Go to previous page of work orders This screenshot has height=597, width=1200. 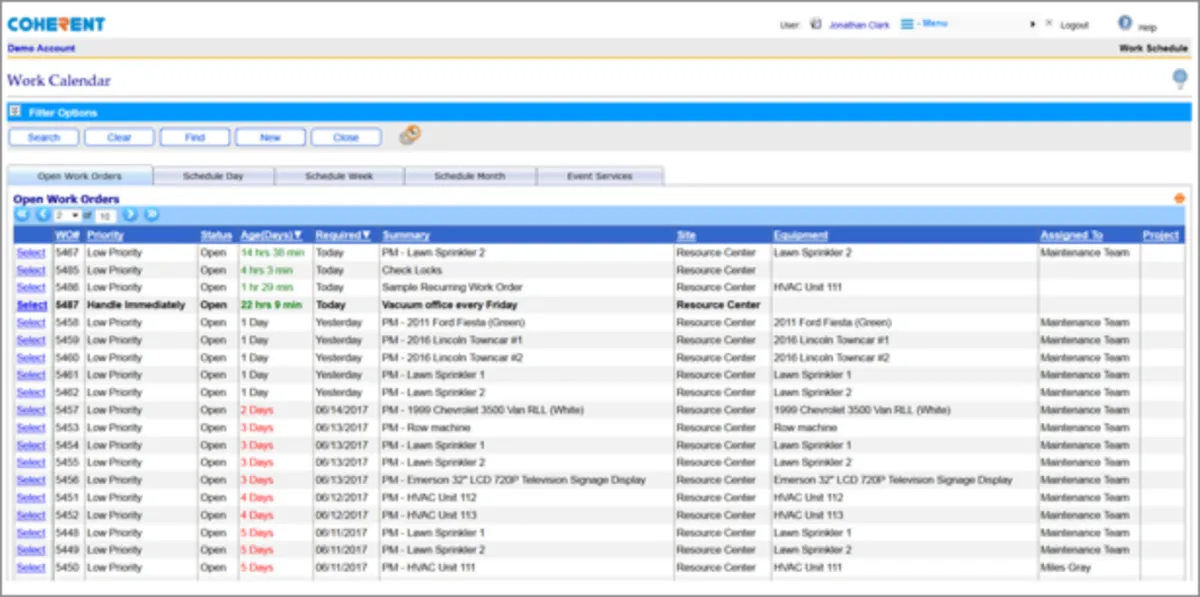tap(43, 215)
